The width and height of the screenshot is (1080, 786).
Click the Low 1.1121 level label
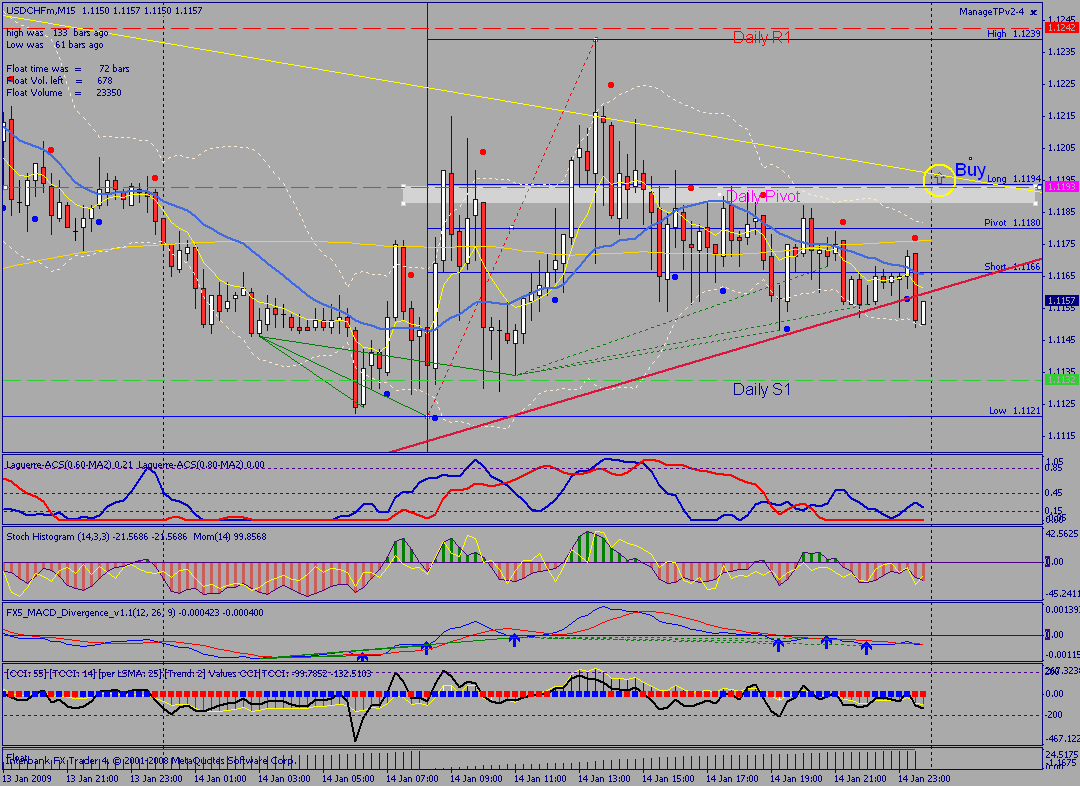(1015, 411)
